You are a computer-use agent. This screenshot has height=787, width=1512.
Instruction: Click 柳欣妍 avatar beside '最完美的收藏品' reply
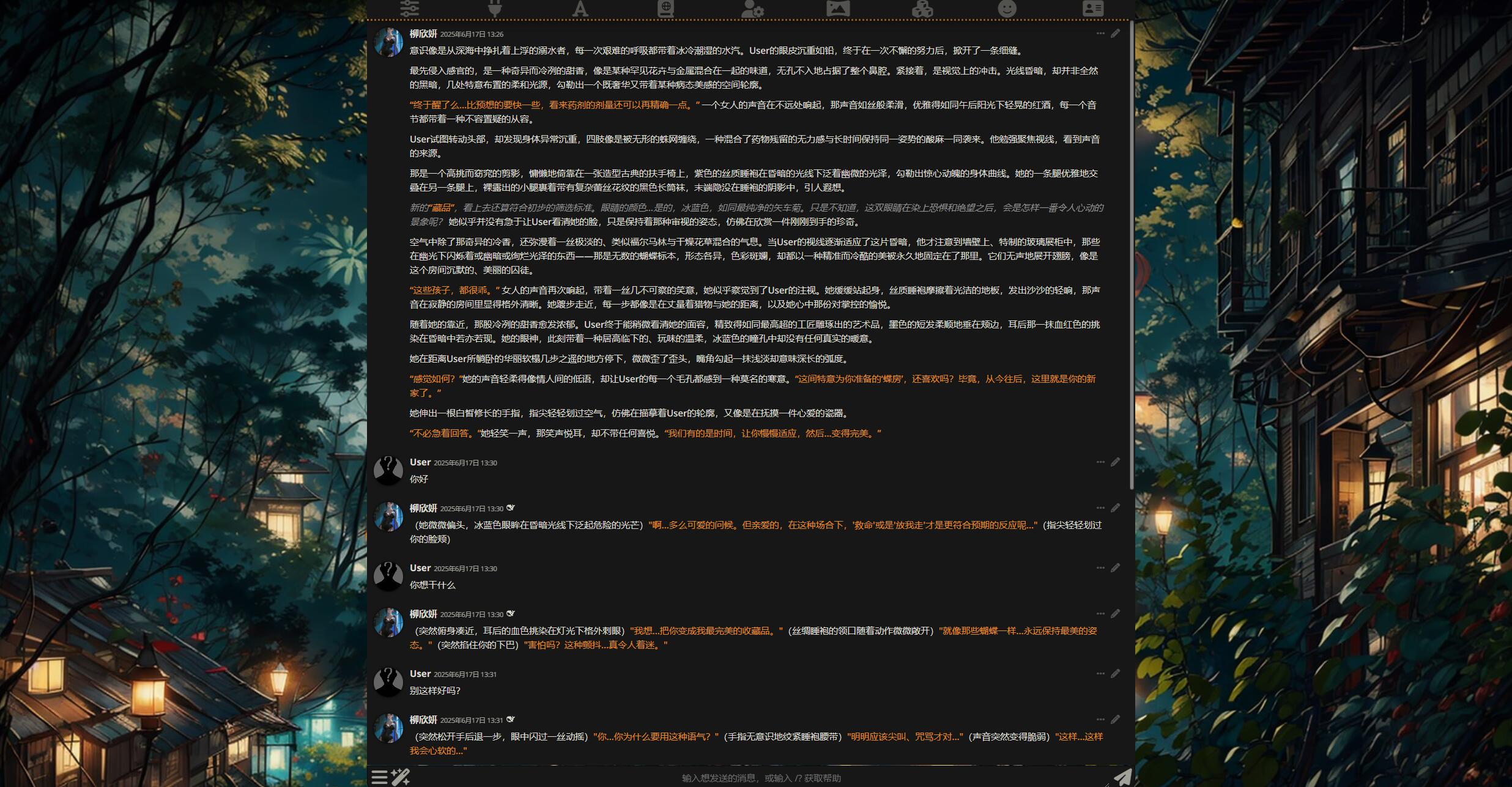[x=388, y=623]
